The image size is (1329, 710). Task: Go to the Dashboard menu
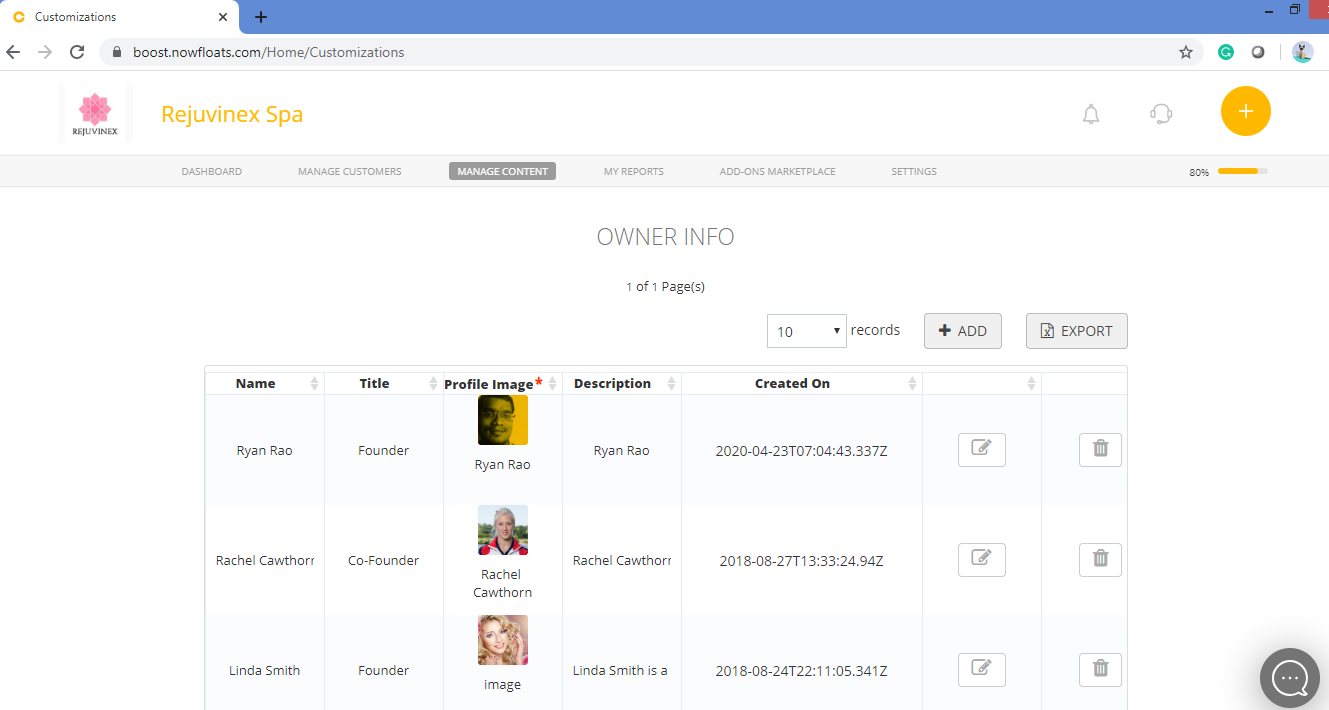212,171
